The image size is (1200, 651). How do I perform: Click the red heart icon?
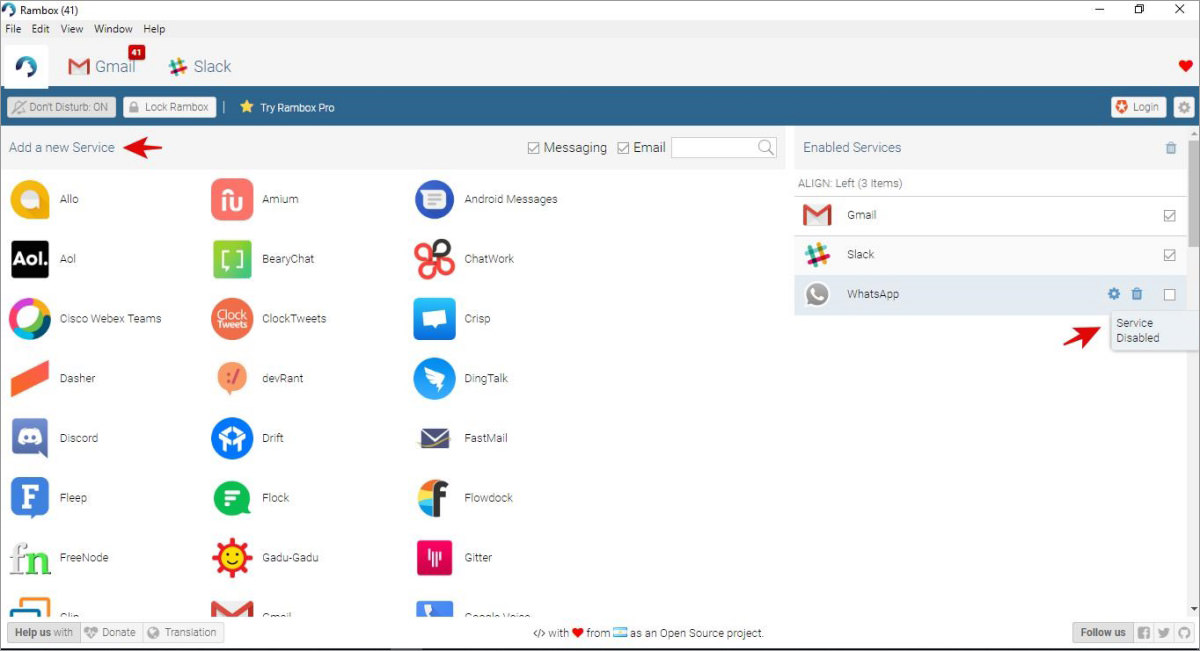[x=1186, y=66]
